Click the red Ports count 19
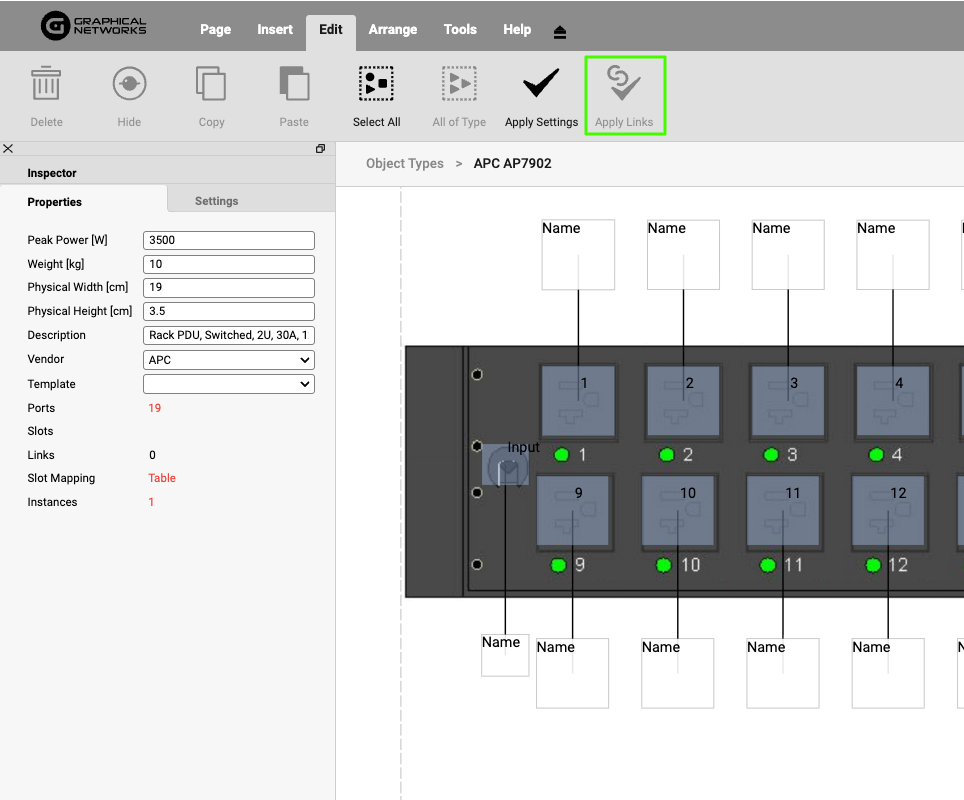This screenshot has width=964, height=800. [x=154, y=408]
